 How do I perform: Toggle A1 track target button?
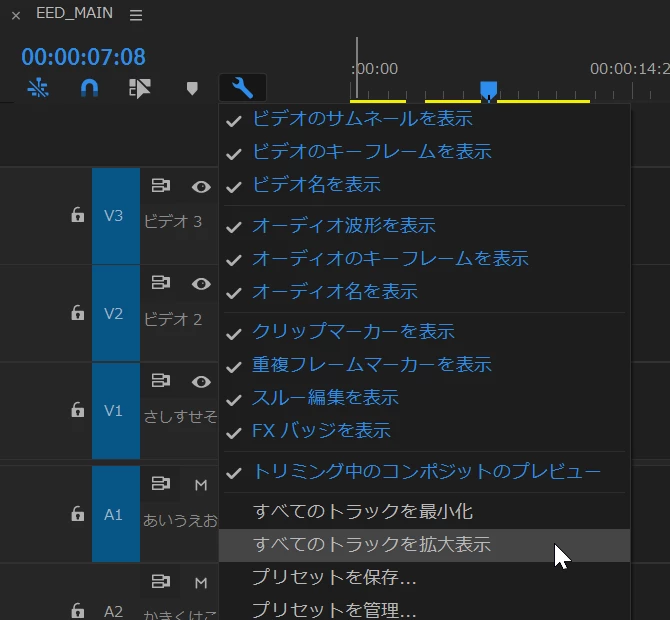click(115, 514)
